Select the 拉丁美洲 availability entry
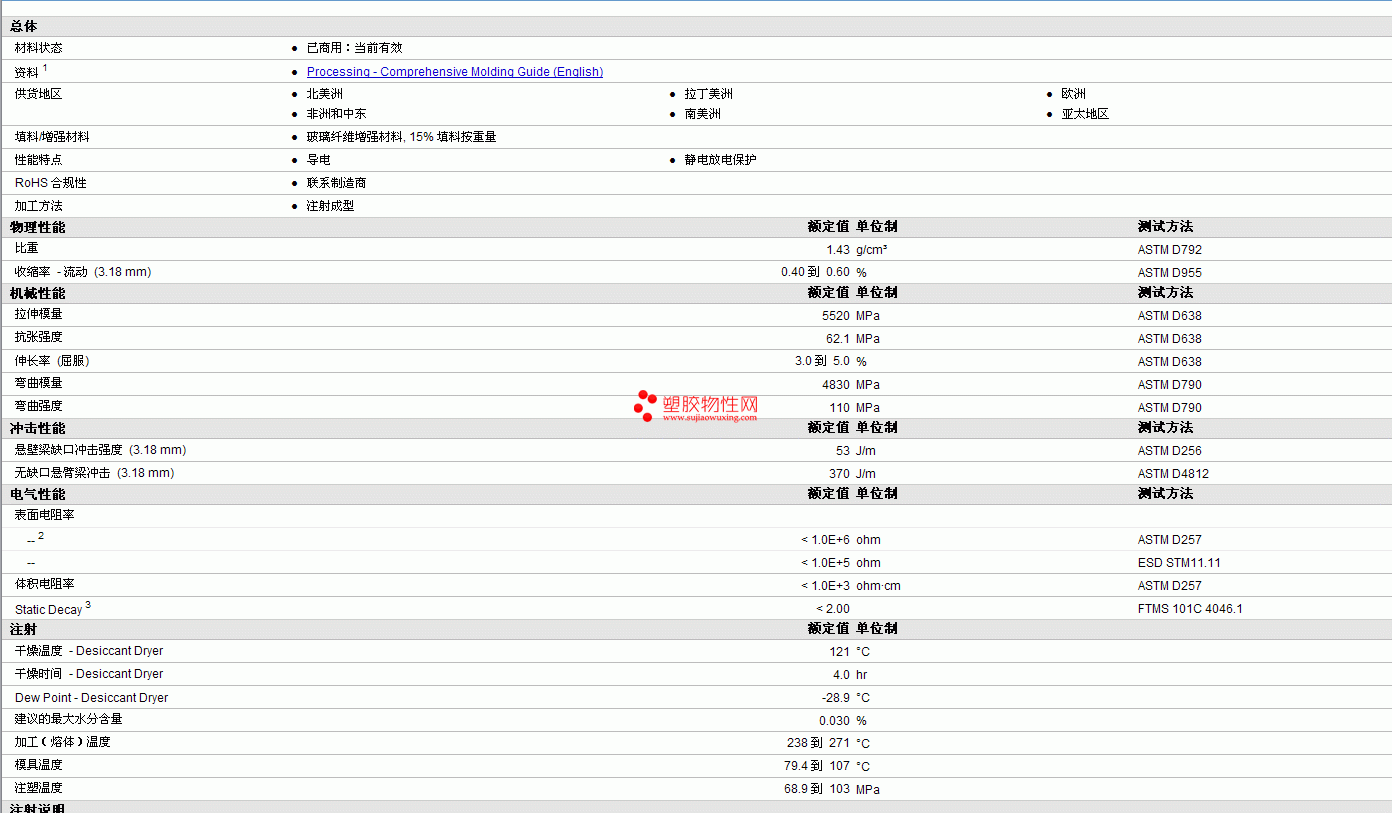The height and width of the screenshot is (813, 1392). [x=709, y=94]
